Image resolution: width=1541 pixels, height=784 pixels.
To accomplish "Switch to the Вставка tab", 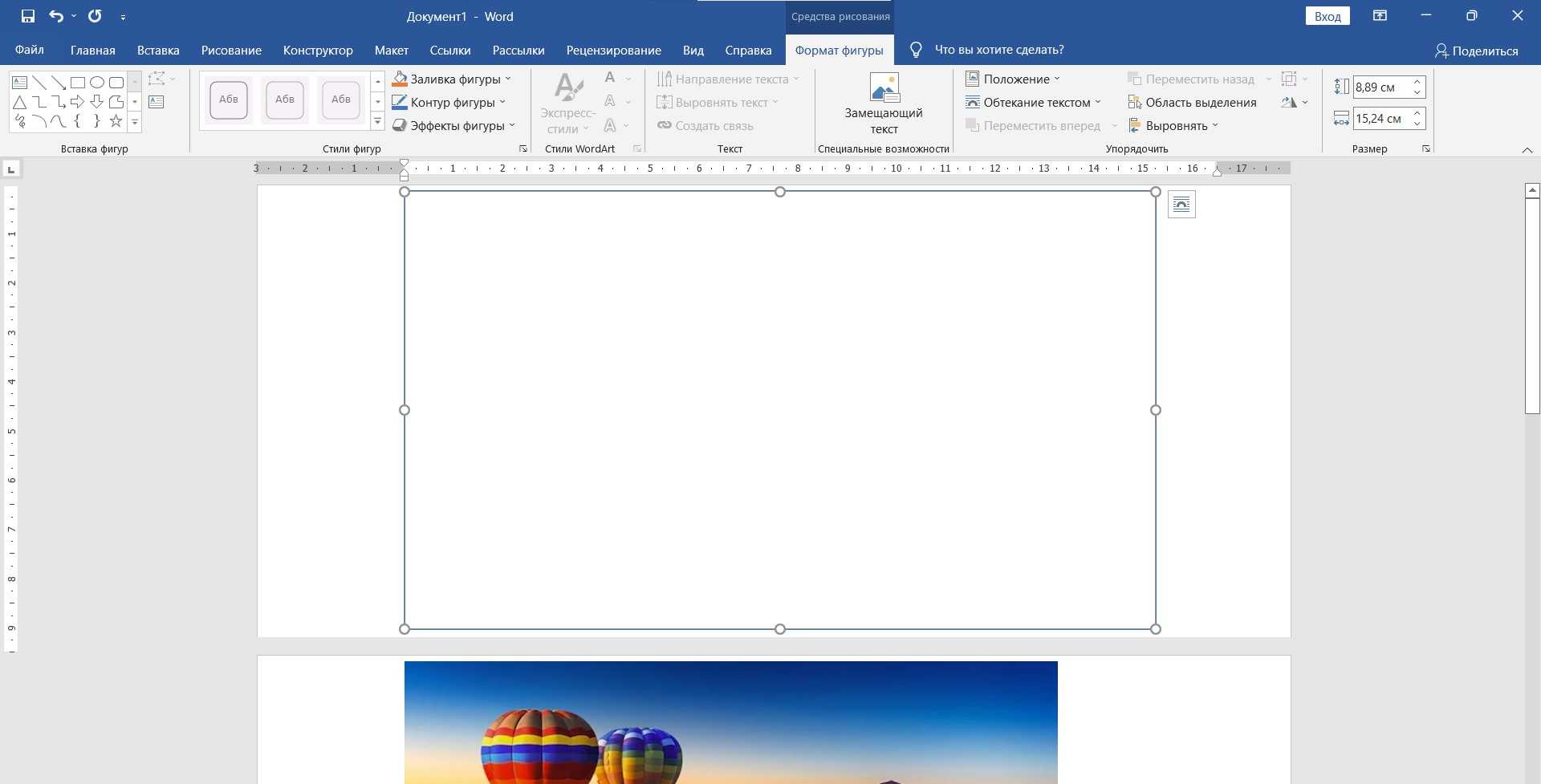I will [158, 50].
